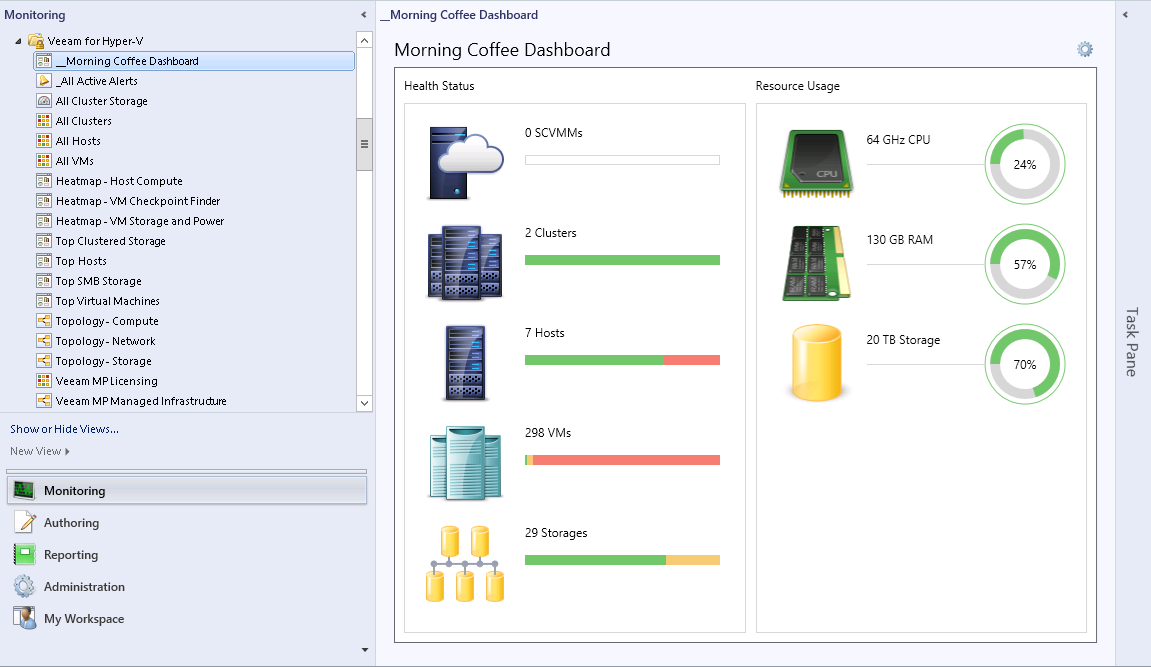Open the Topology - Storage view
The height and width of the screenshot is (667, 1151).
pos(104,361)
